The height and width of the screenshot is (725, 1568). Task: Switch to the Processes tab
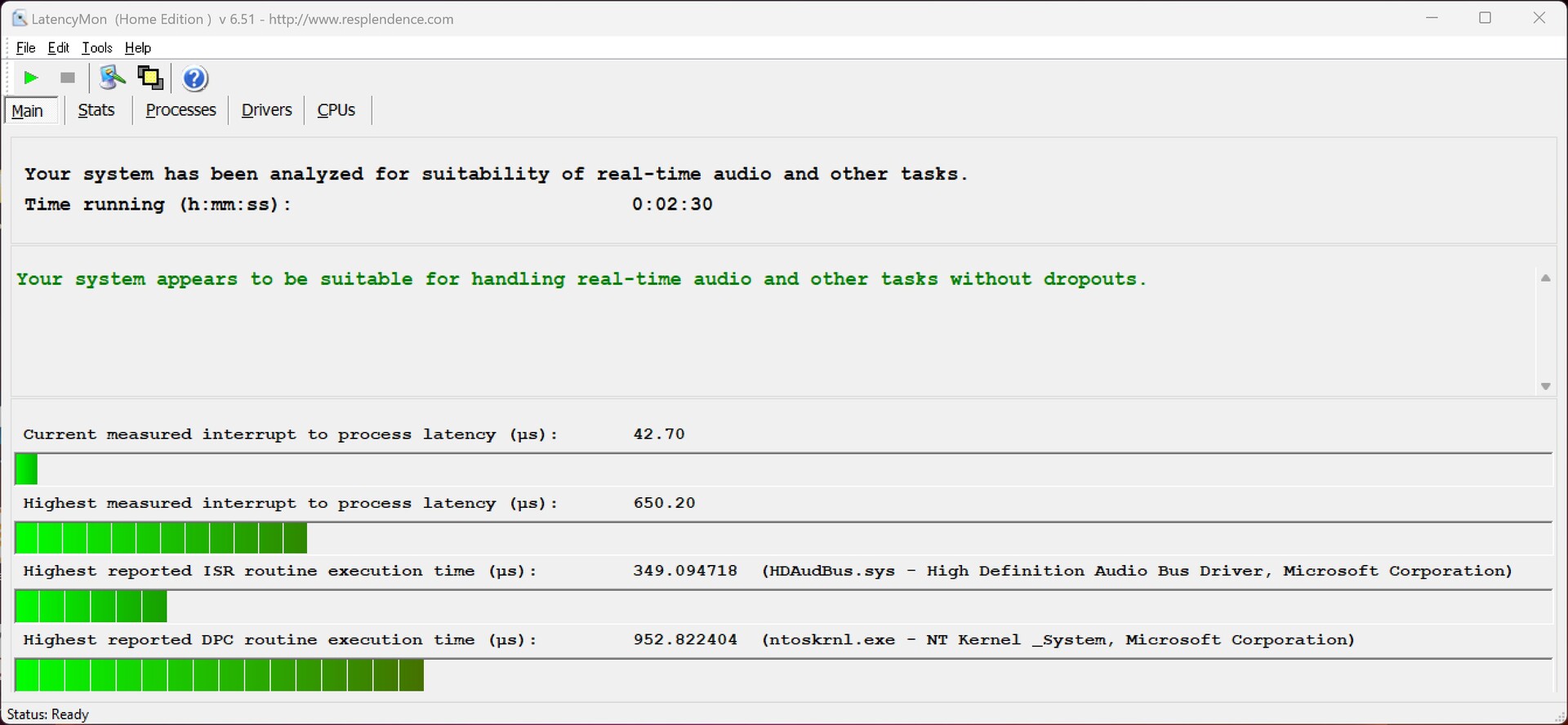pos(180,110)
